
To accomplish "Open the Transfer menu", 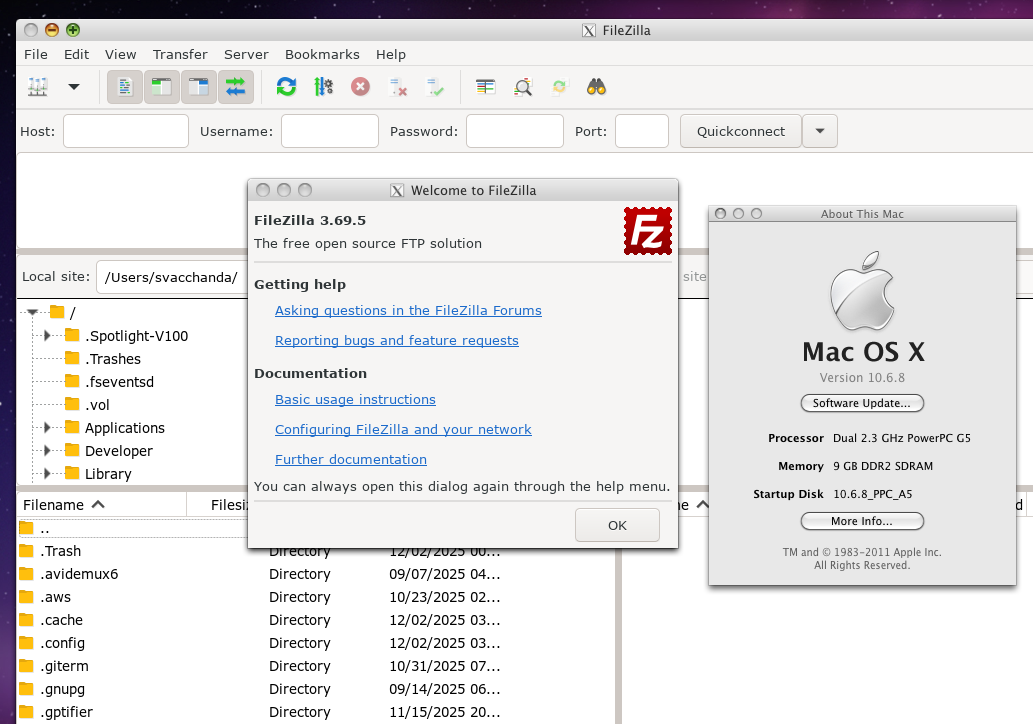I will click(x=180, y=54).
